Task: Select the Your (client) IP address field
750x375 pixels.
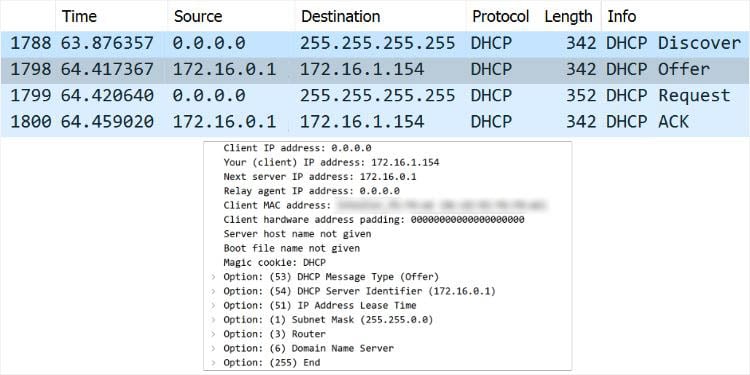Action: pyautogui.click(x=331, y=163)
